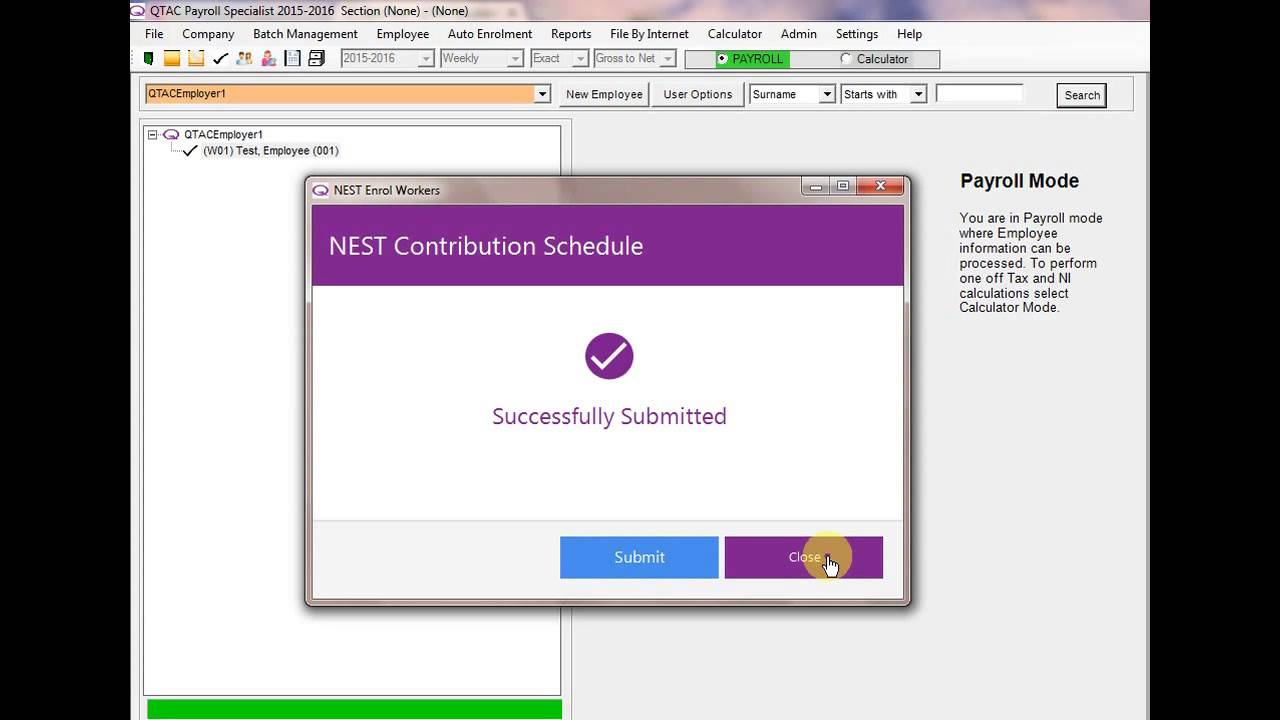Viewport: 1280px width, 720px height.
Task: Click the search text input field
Action: click(980, 94)
